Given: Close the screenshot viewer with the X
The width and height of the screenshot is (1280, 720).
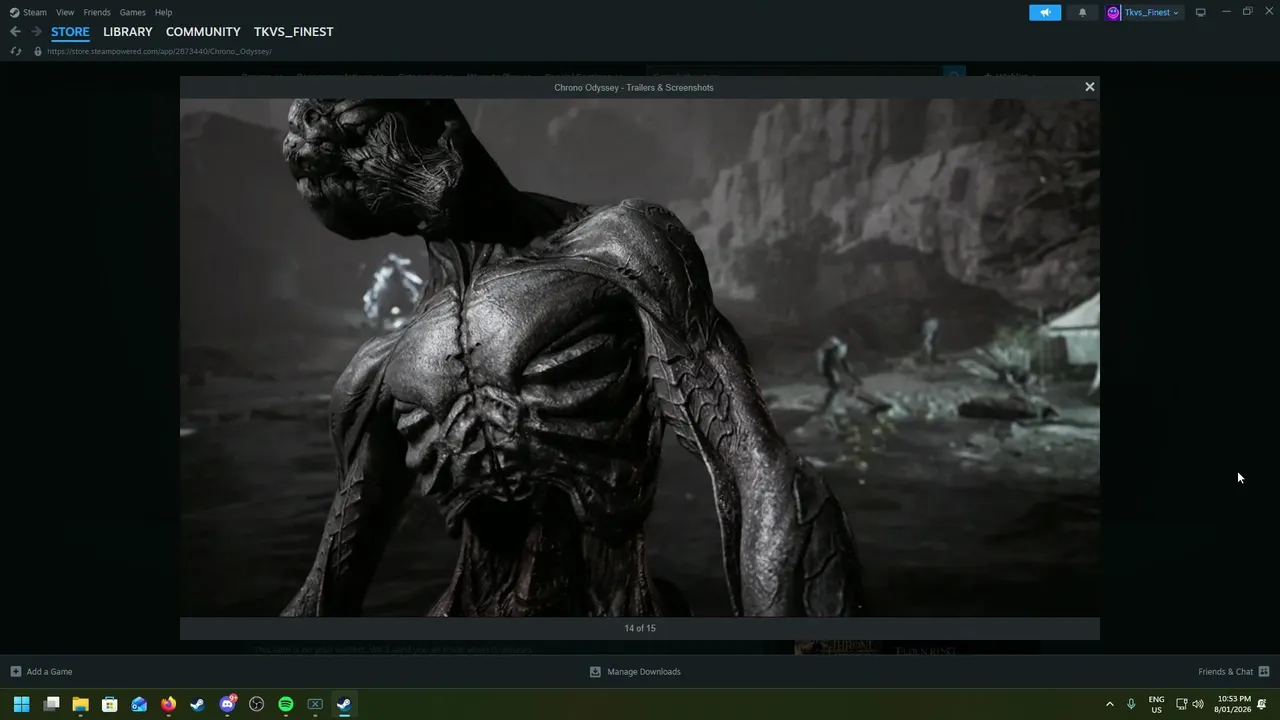Looking at the screenshot, I should 1090,87.
